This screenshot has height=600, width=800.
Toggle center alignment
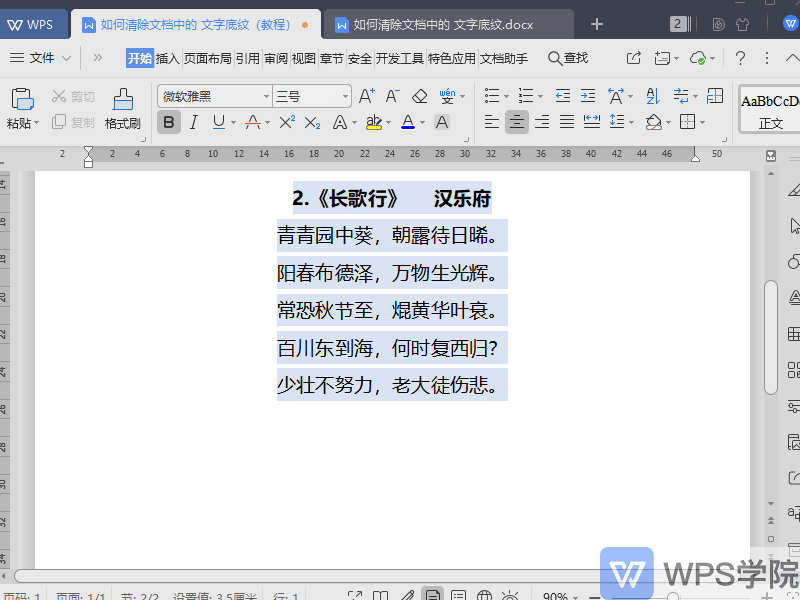[x=517, y=122]
